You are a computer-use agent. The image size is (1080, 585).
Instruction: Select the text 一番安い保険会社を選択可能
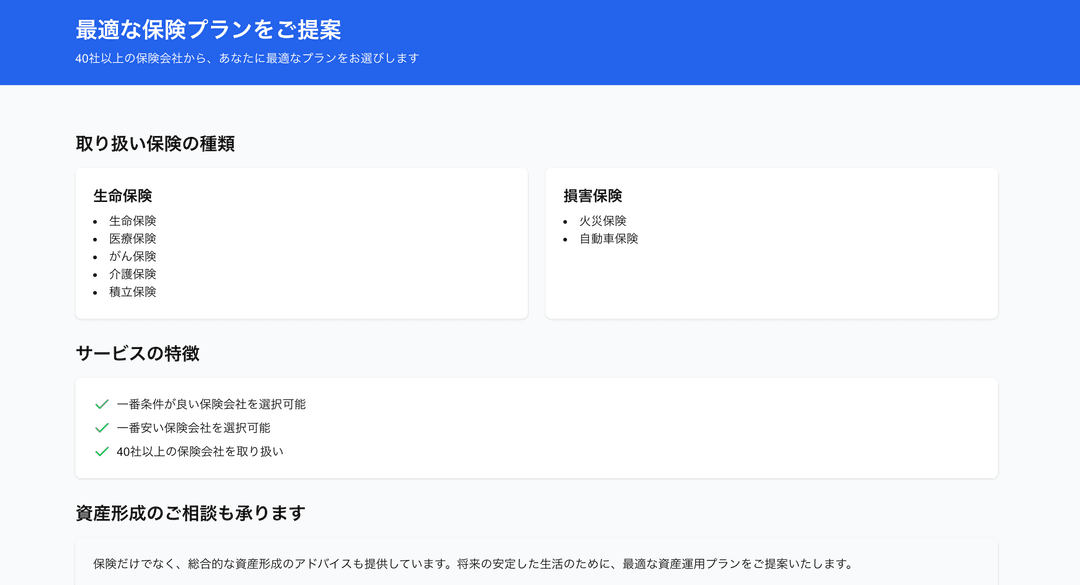coord(193,428)
